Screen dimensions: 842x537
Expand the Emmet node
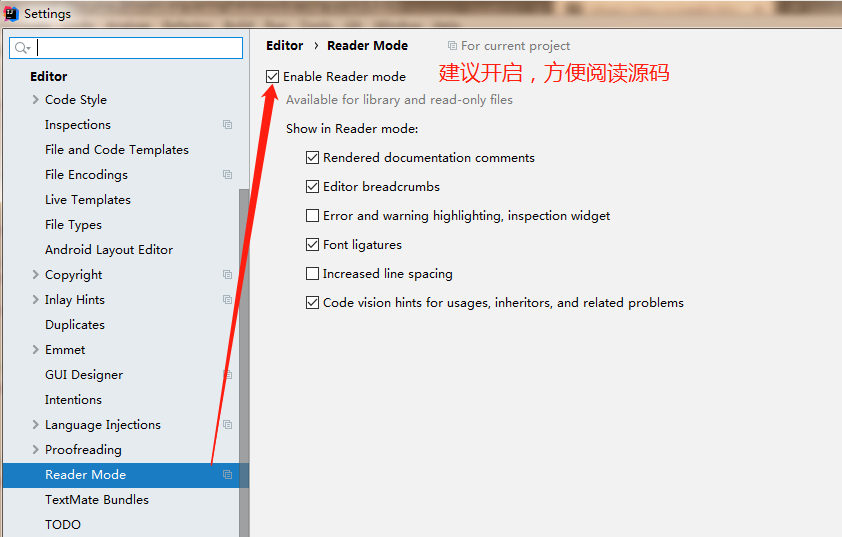(35, 350)
